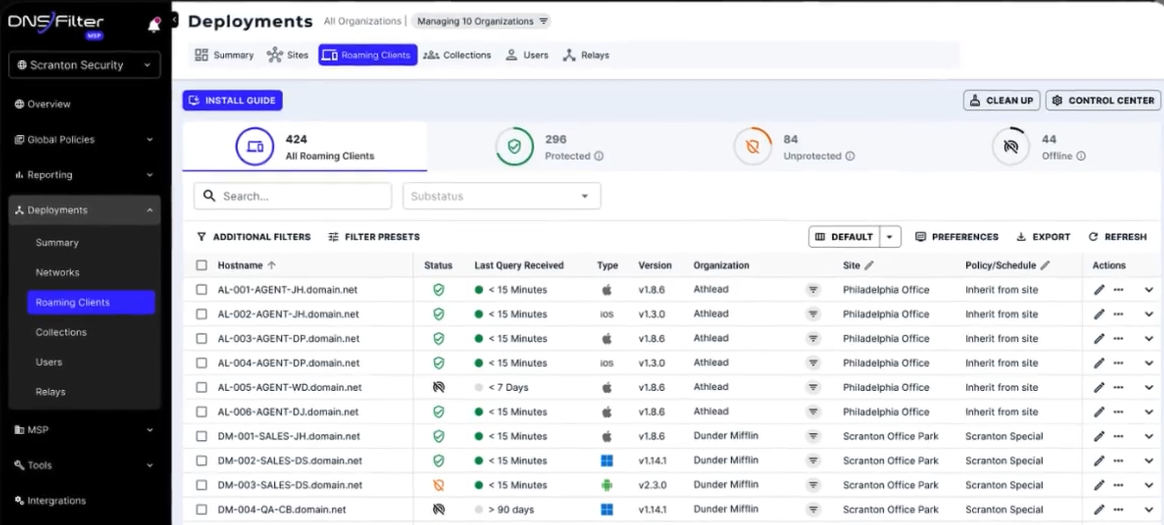
Task: Open the CONTROL CENTER
Action: click(x=1103, y=100)
